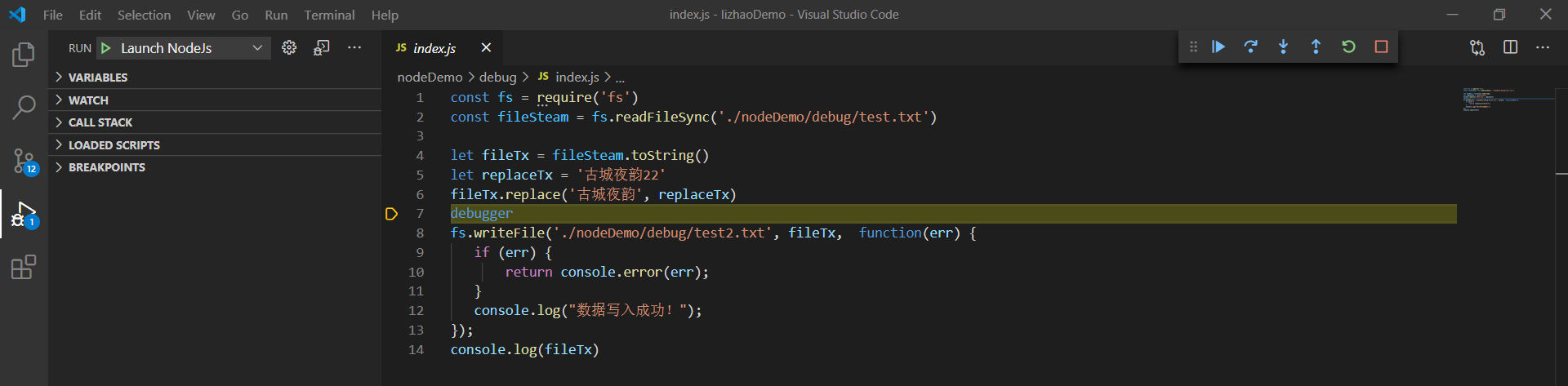Open the Search view icon
The height and width of the screenshot is (386, 1568).
pos(24,107)
